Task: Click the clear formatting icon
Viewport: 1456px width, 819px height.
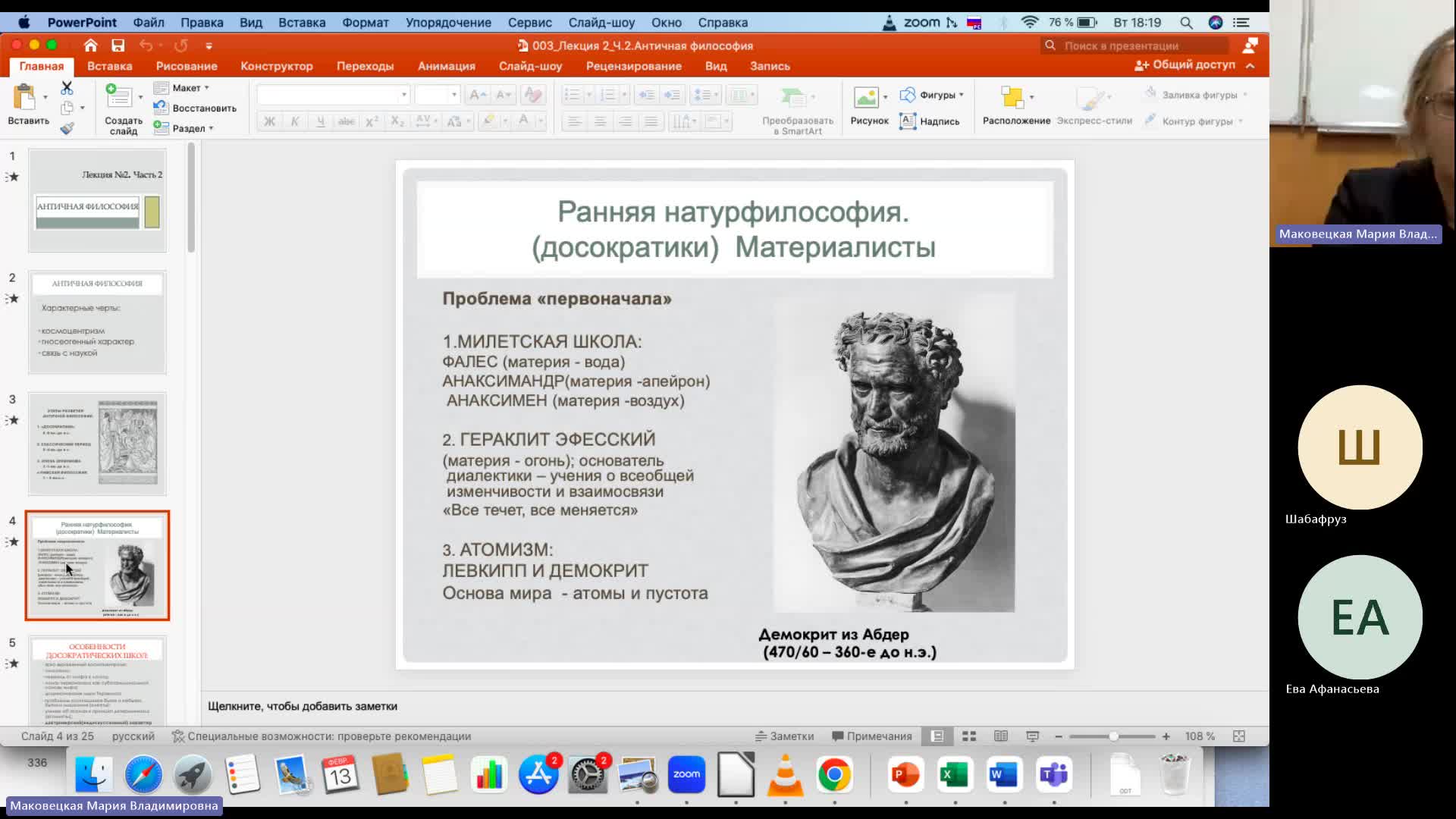Action: [533, 95]
